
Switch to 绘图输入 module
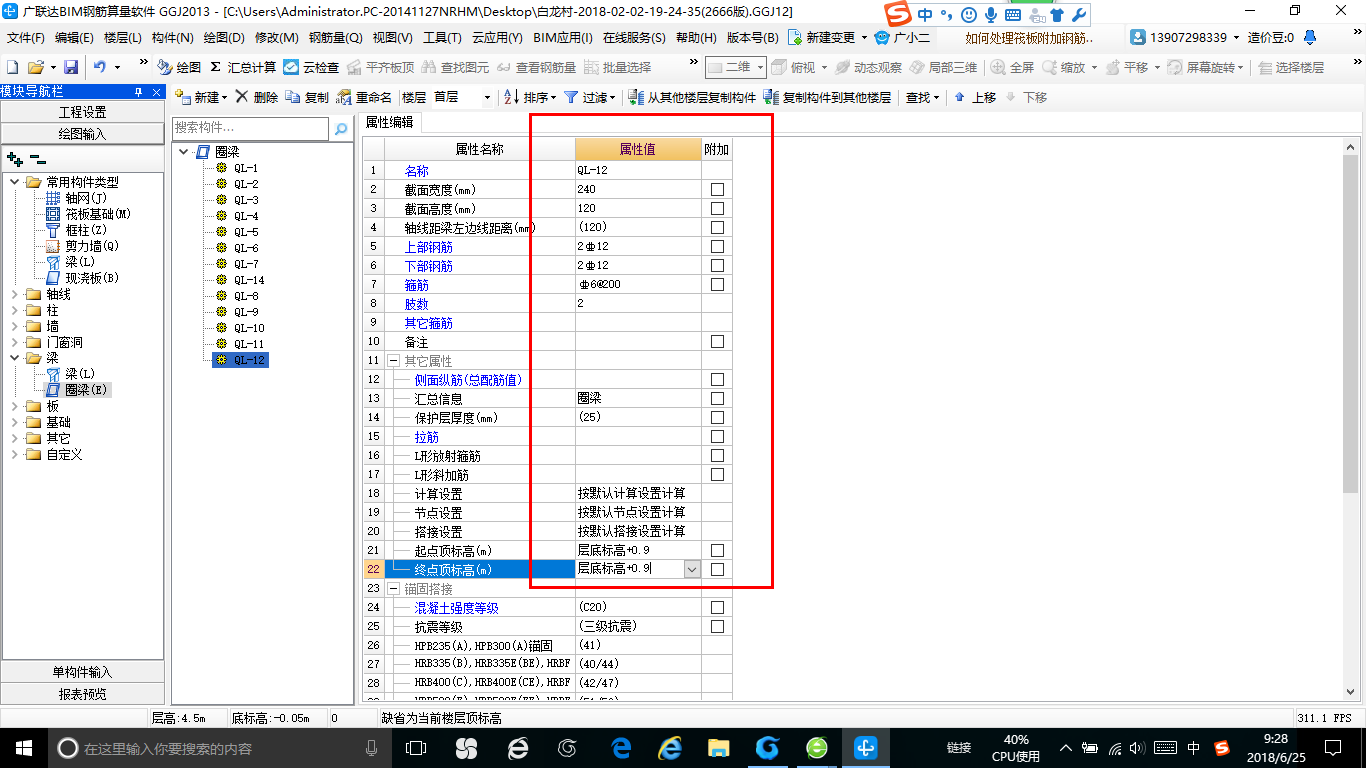(x=83, y=133)
